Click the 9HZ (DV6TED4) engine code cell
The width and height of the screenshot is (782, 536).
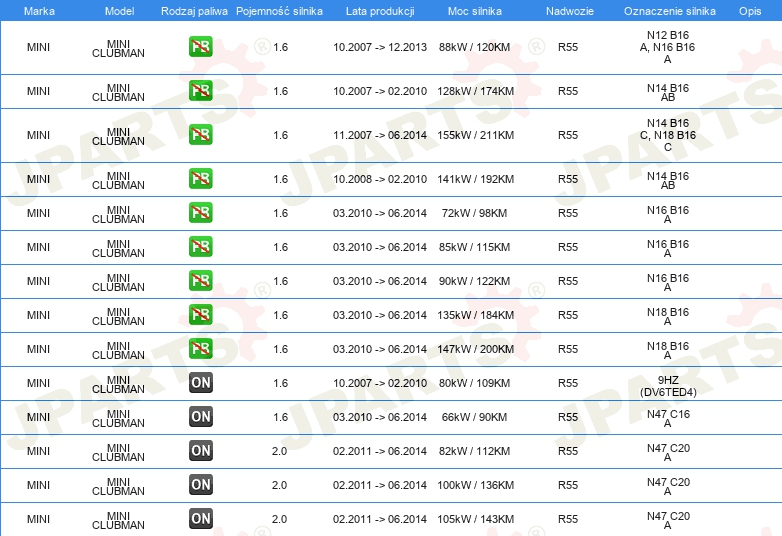point(668,386)
